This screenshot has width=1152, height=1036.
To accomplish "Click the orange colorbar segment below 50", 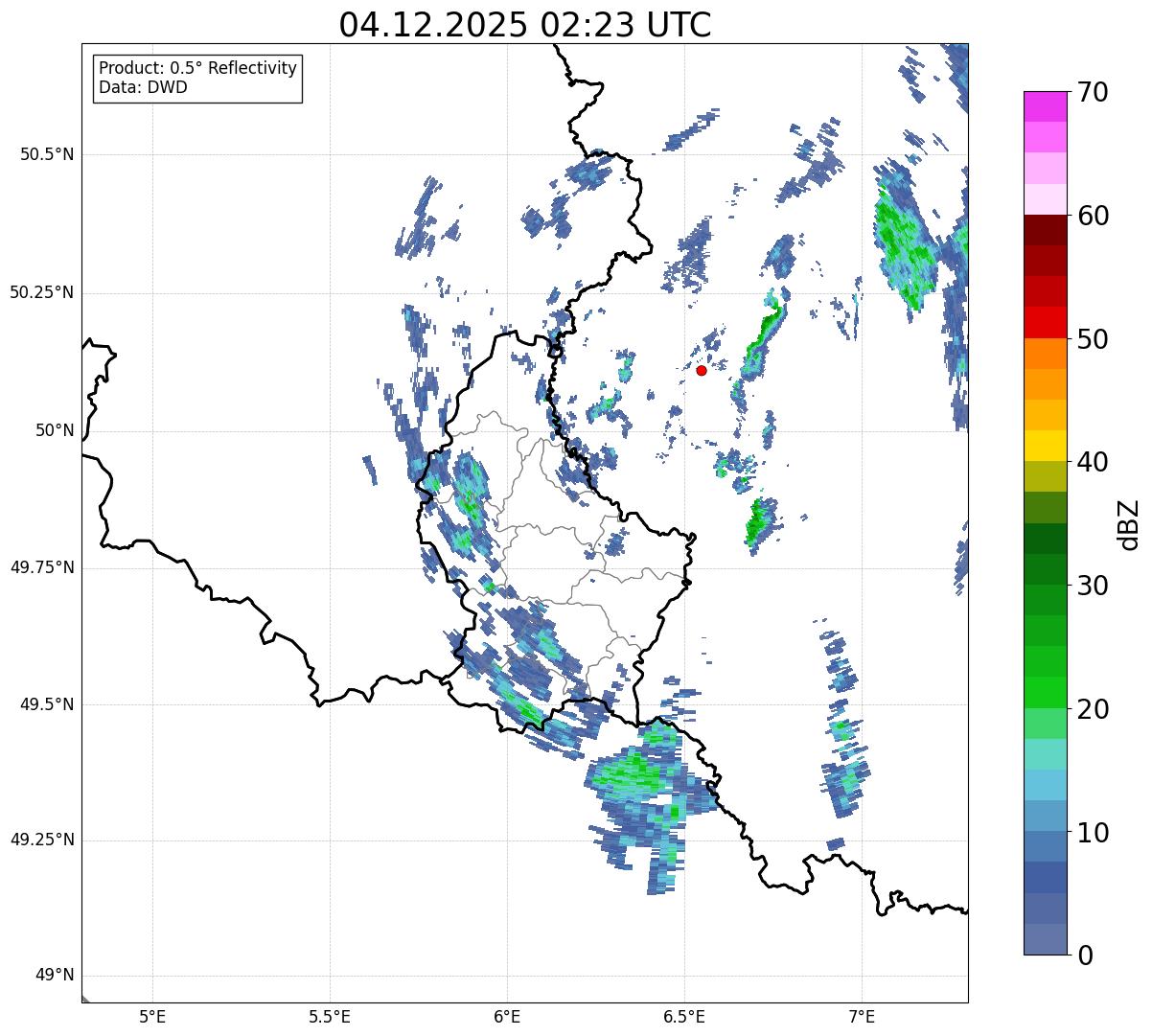I will 1046,354.
